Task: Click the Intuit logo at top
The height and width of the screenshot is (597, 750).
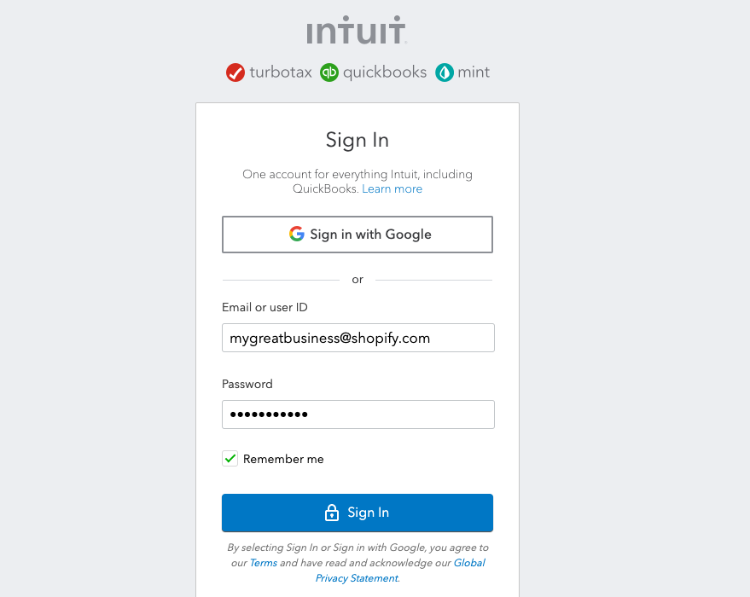Action: tap(357, 30)
